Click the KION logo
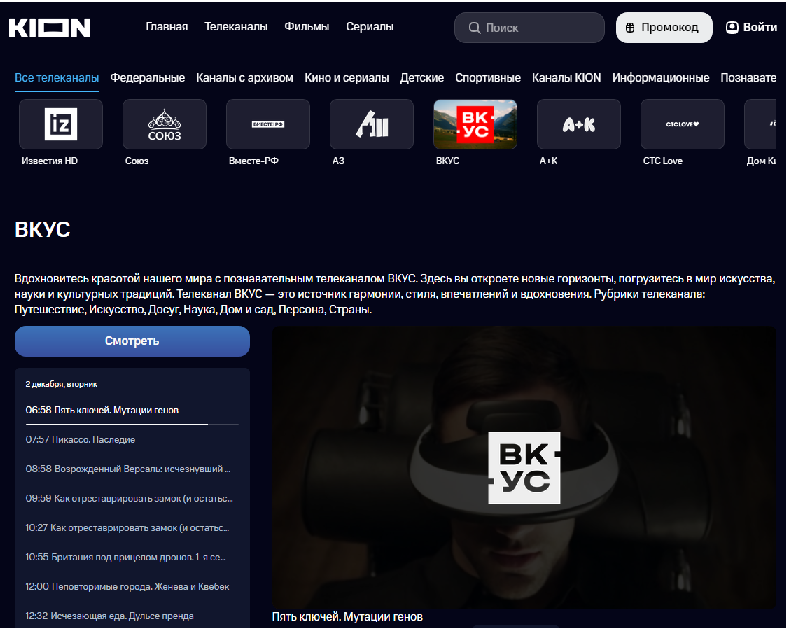 [49, 28]
